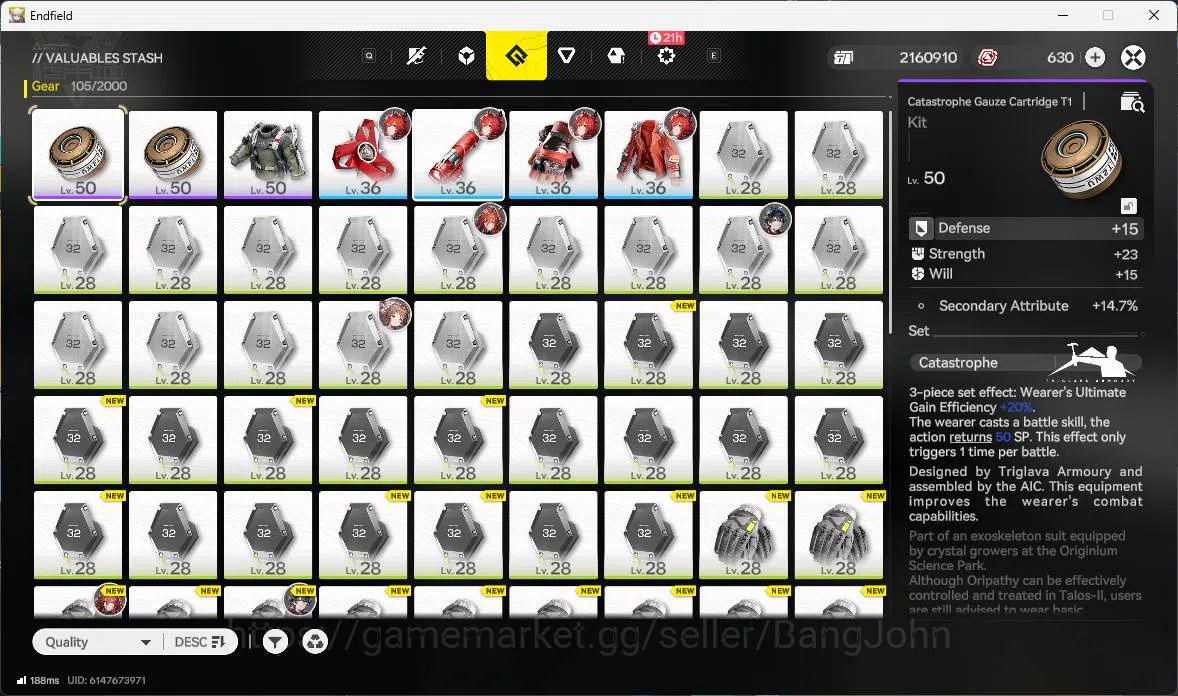Viewport: 1178px width, 696px height.
Task: Select the yellow highlighted Gear tab
Action: (516, 56)
